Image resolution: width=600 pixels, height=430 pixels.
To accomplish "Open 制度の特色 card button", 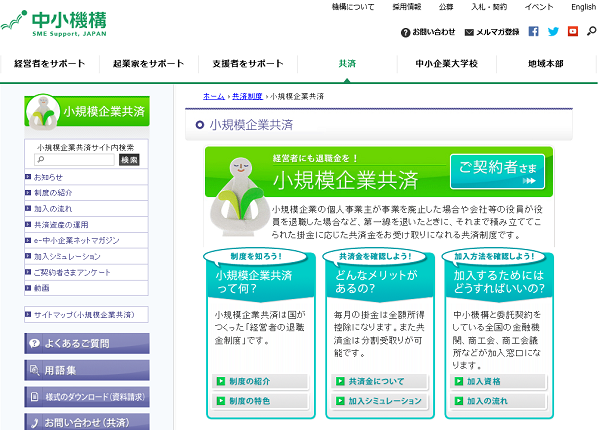I will [x=260, y=401].
